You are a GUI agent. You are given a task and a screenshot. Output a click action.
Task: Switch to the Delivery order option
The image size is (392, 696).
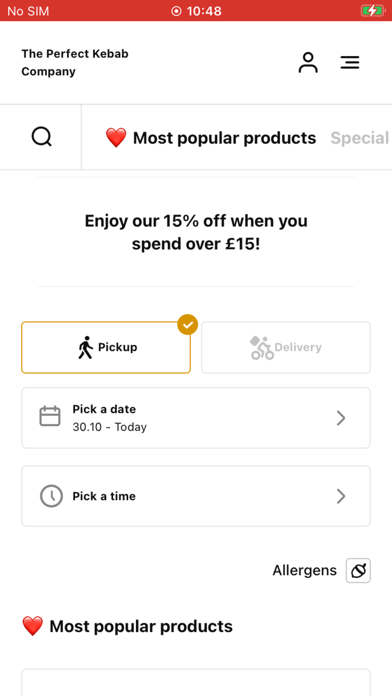[286, 348]
